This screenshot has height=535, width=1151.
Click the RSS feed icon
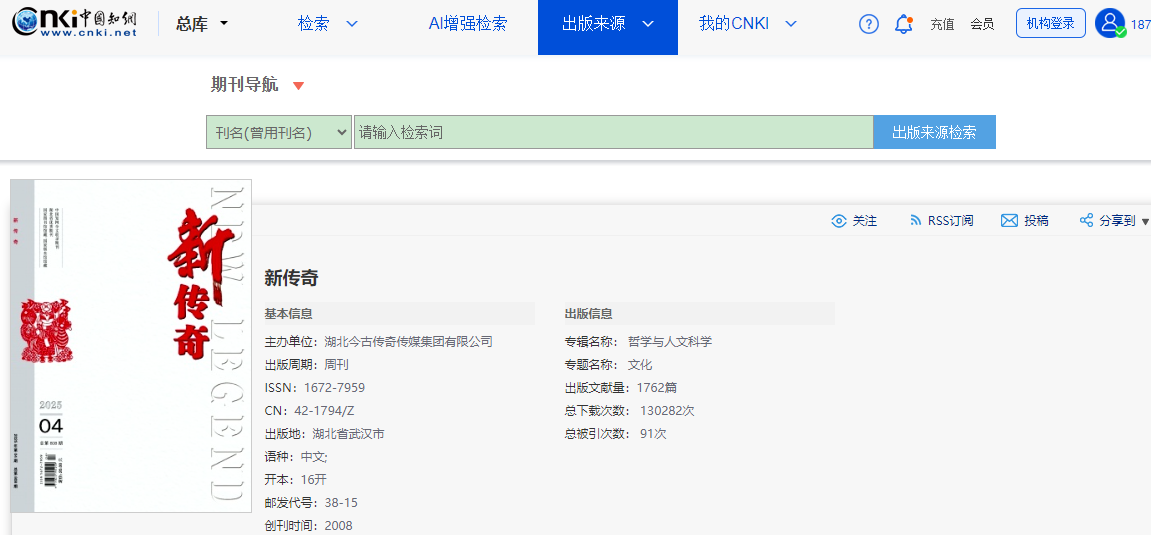coord(915,221)
